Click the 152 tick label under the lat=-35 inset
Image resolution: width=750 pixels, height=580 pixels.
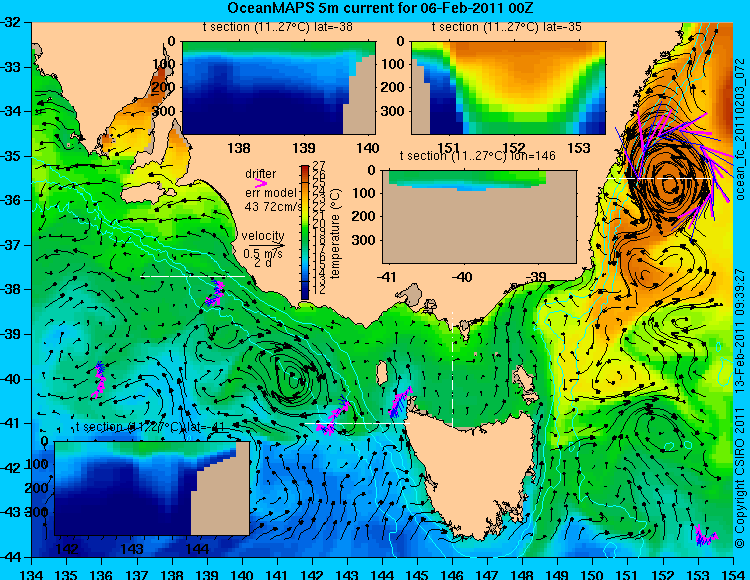(x=514, y=148)
